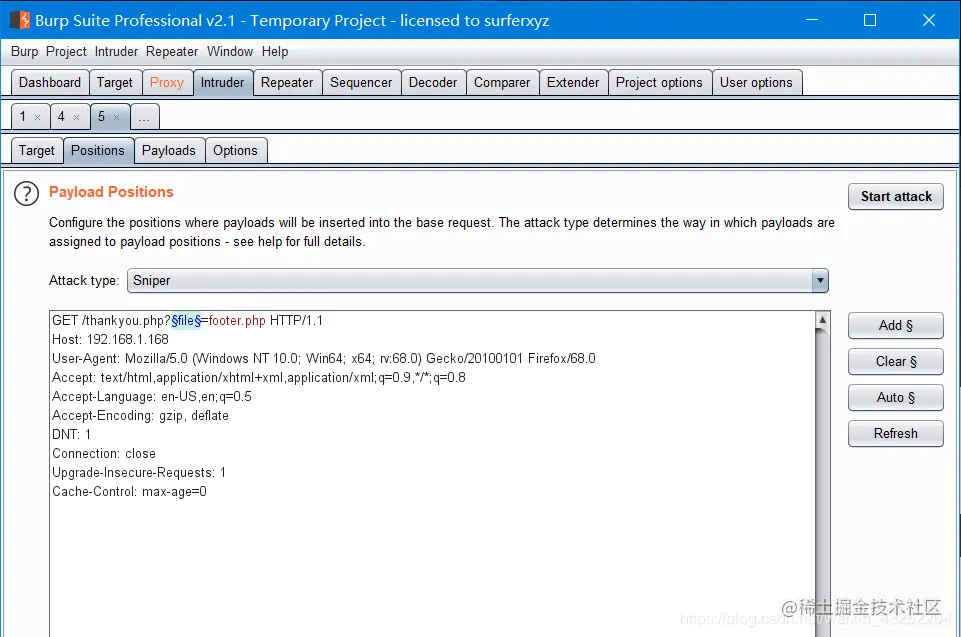Open the Sniper attack type combo box

(477, 281)
